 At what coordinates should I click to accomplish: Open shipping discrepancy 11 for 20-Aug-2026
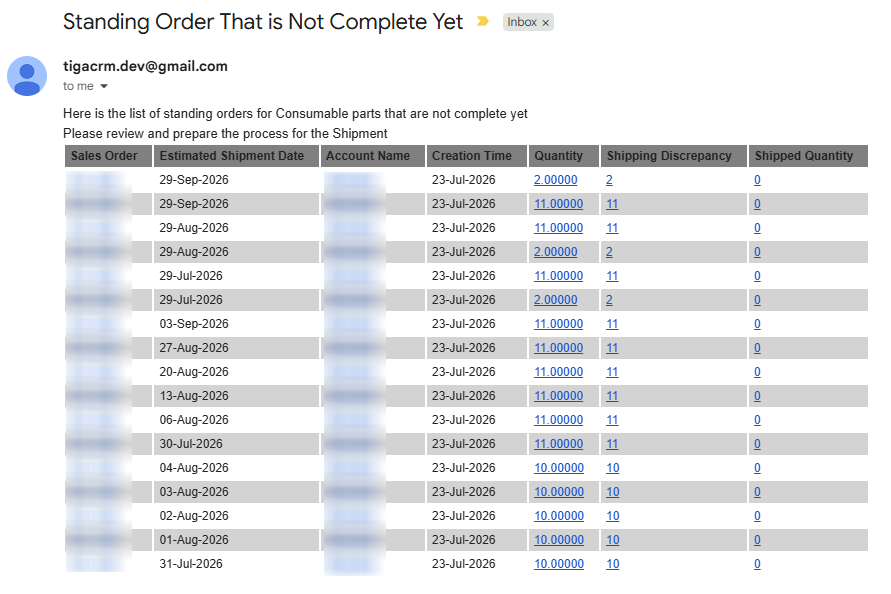[x=612, y=372]
